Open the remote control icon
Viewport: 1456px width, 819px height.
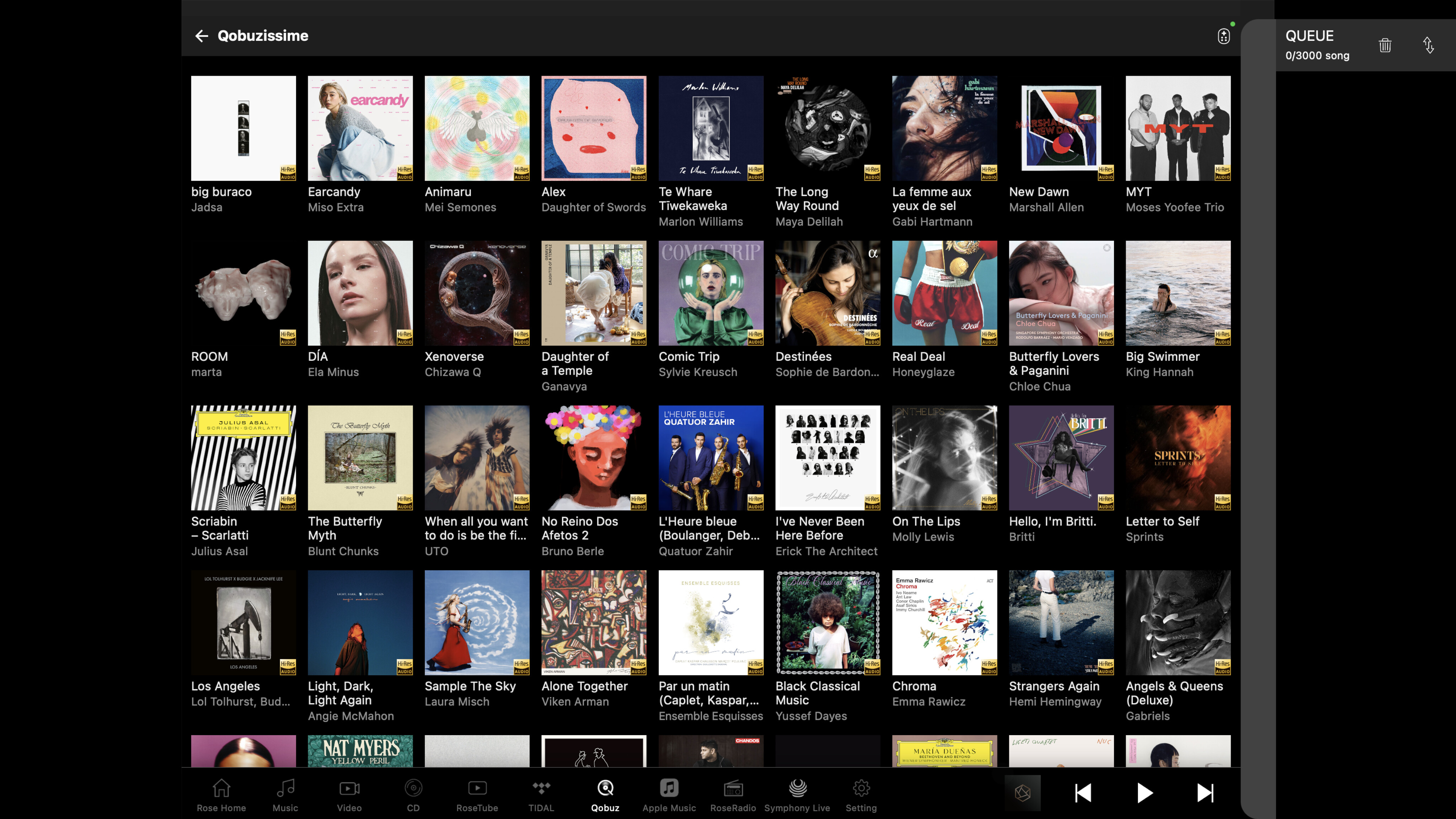tap(1224, 36)
